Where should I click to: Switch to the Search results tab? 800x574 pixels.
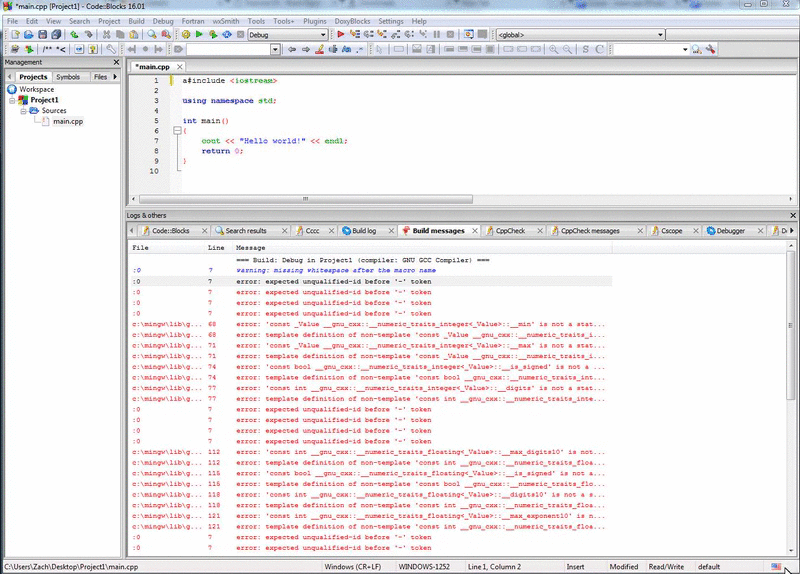tap(245, 231)
